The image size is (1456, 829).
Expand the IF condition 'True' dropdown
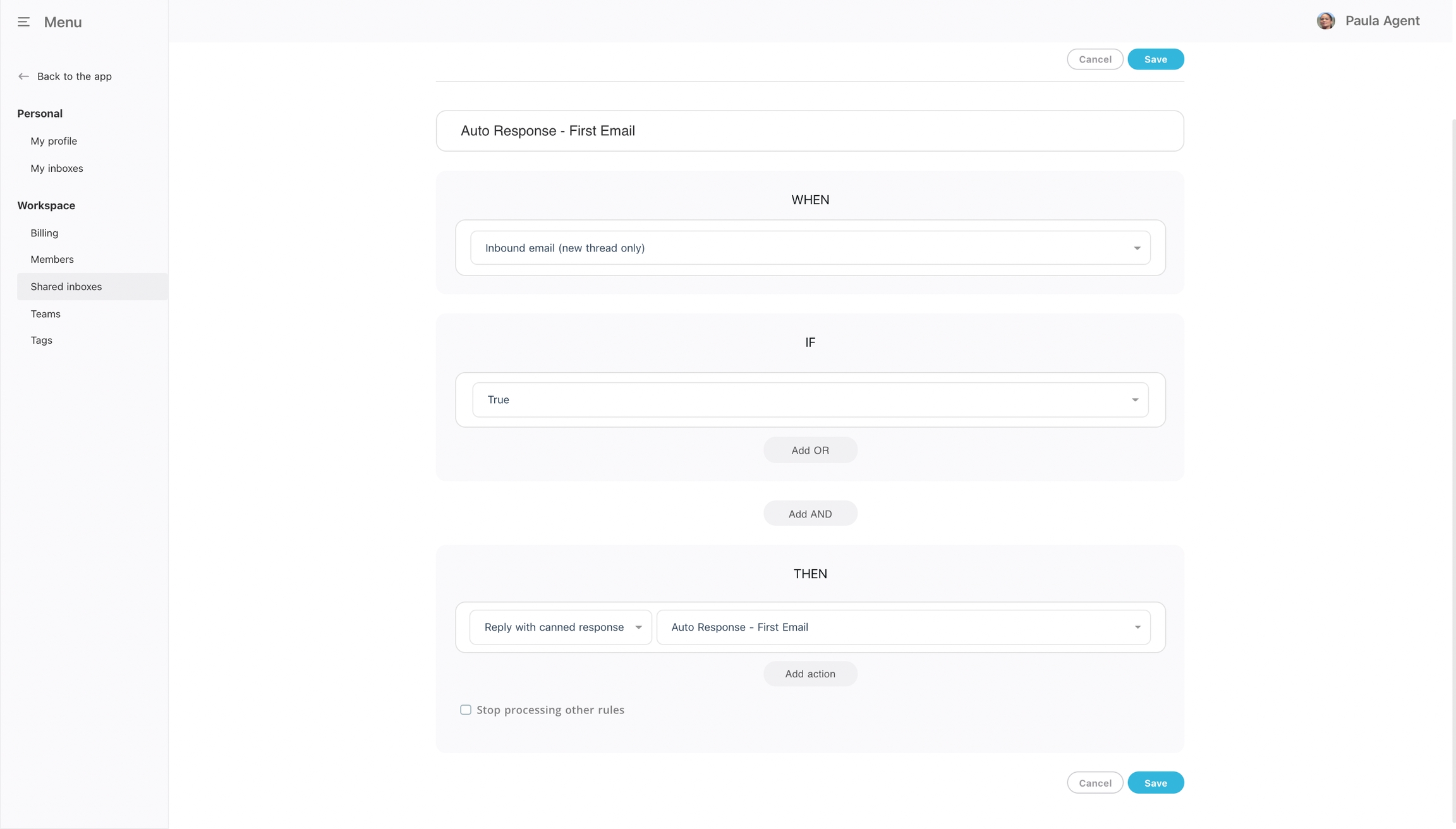click(810, 400)
